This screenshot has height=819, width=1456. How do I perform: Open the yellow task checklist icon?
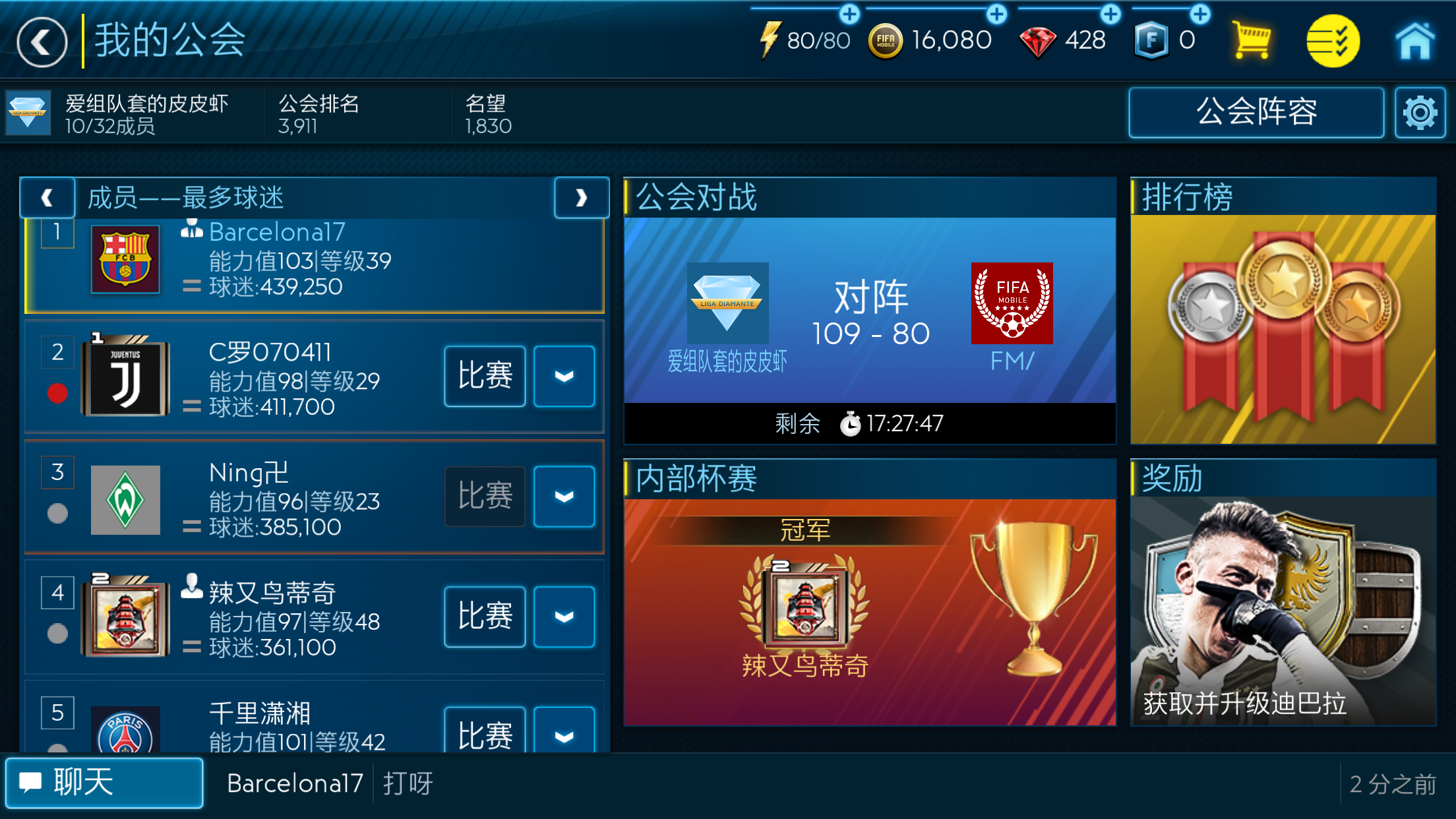click(x=1333, y=41)
